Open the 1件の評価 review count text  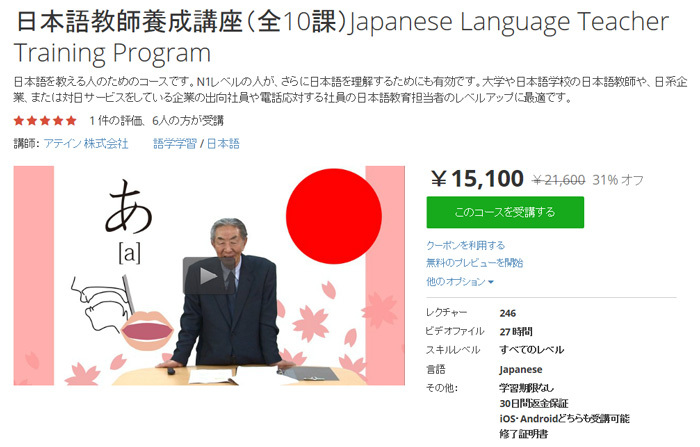click(116, 121)
